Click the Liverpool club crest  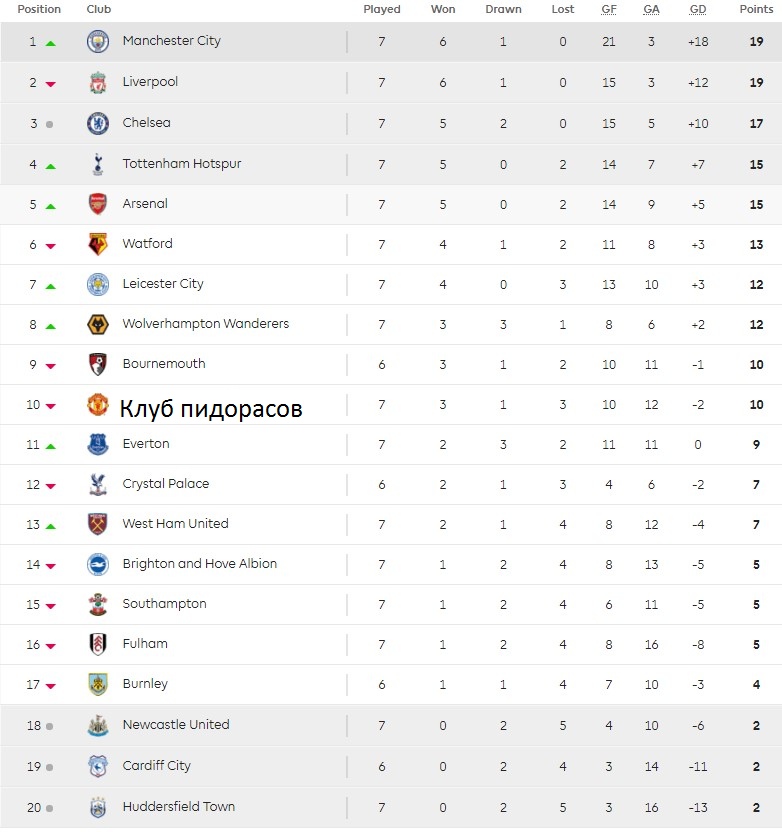pyautogui.click(x=98, y=83)
